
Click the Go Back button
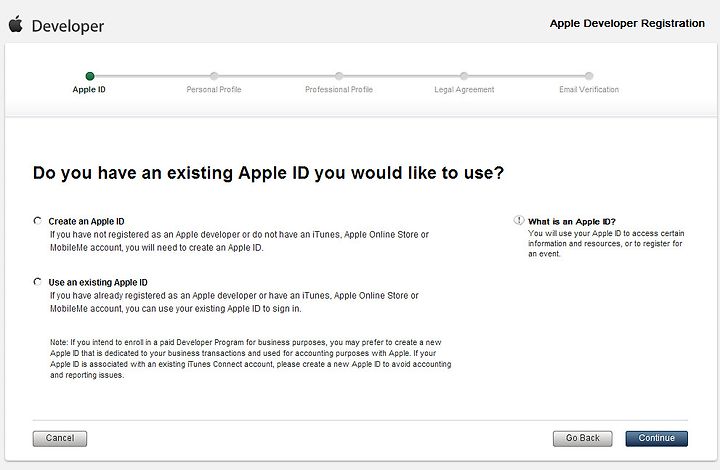[582, 438]
